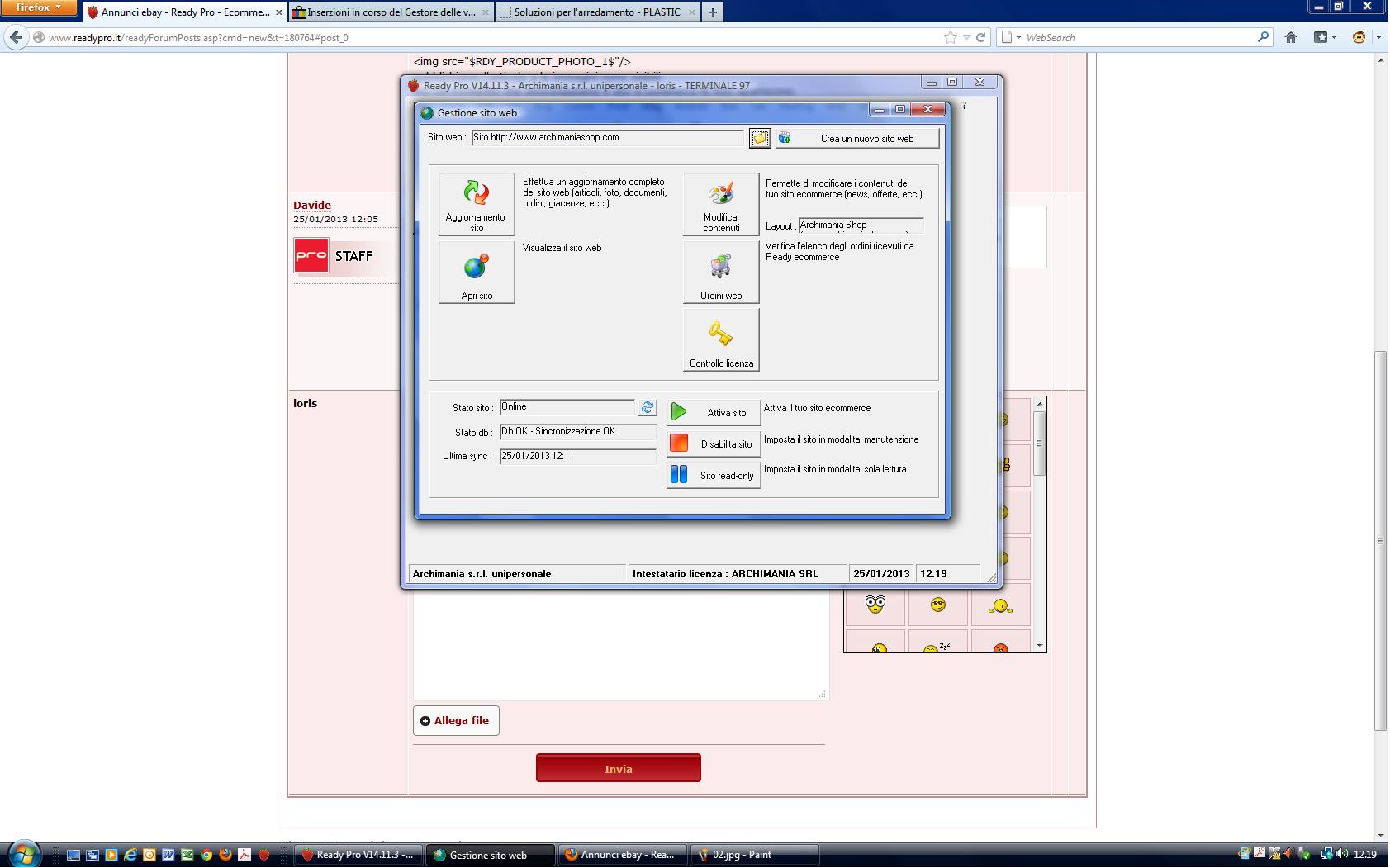Click the search magnifier icon
This screenshot has height=868, width=1390.
pos(1263,37)
